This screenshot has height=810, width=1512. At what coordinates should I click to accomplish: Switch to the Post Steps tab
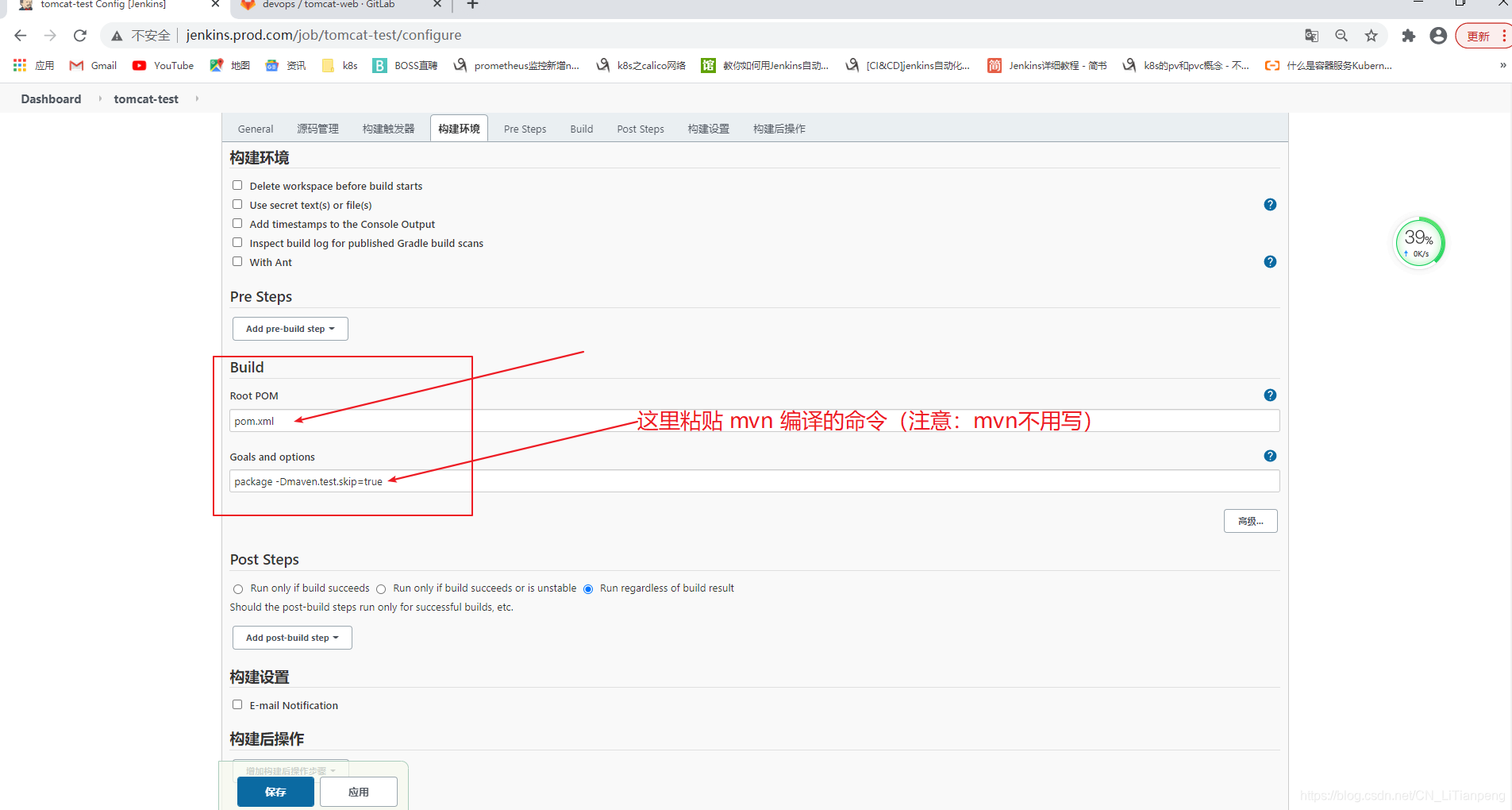coord(641,129)
